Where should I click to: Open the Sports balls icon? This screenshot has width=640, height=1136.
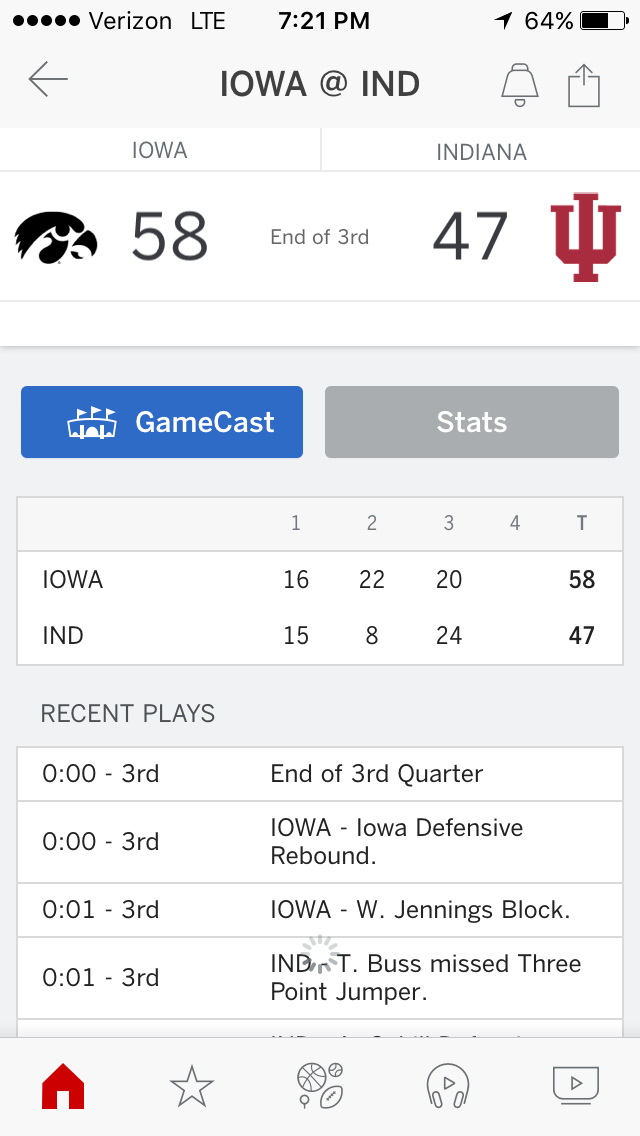(320, 1085)
